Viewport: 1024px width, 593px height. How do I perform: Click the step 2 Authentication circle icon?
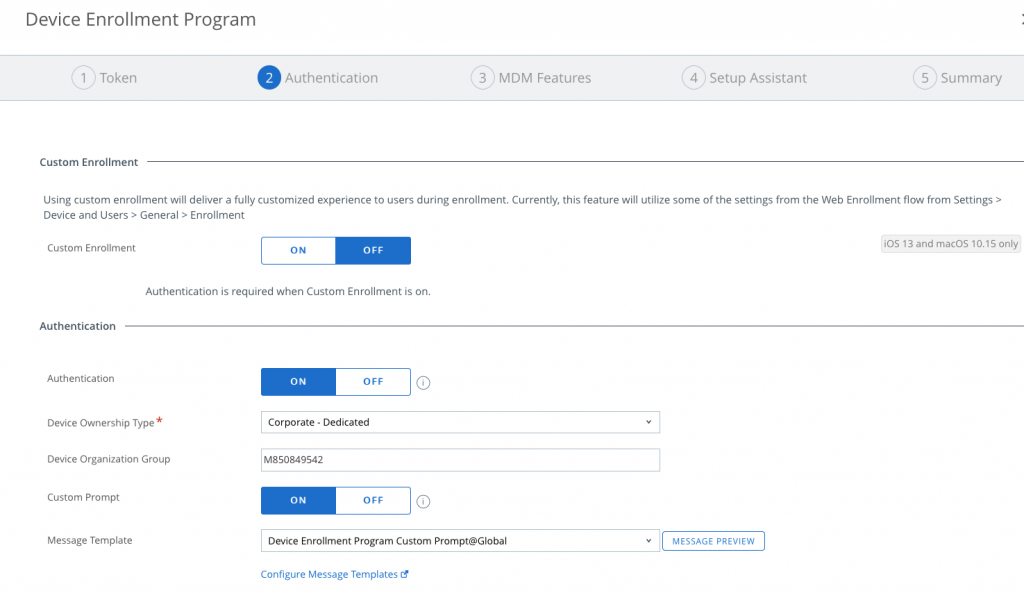tap(269, 78)
